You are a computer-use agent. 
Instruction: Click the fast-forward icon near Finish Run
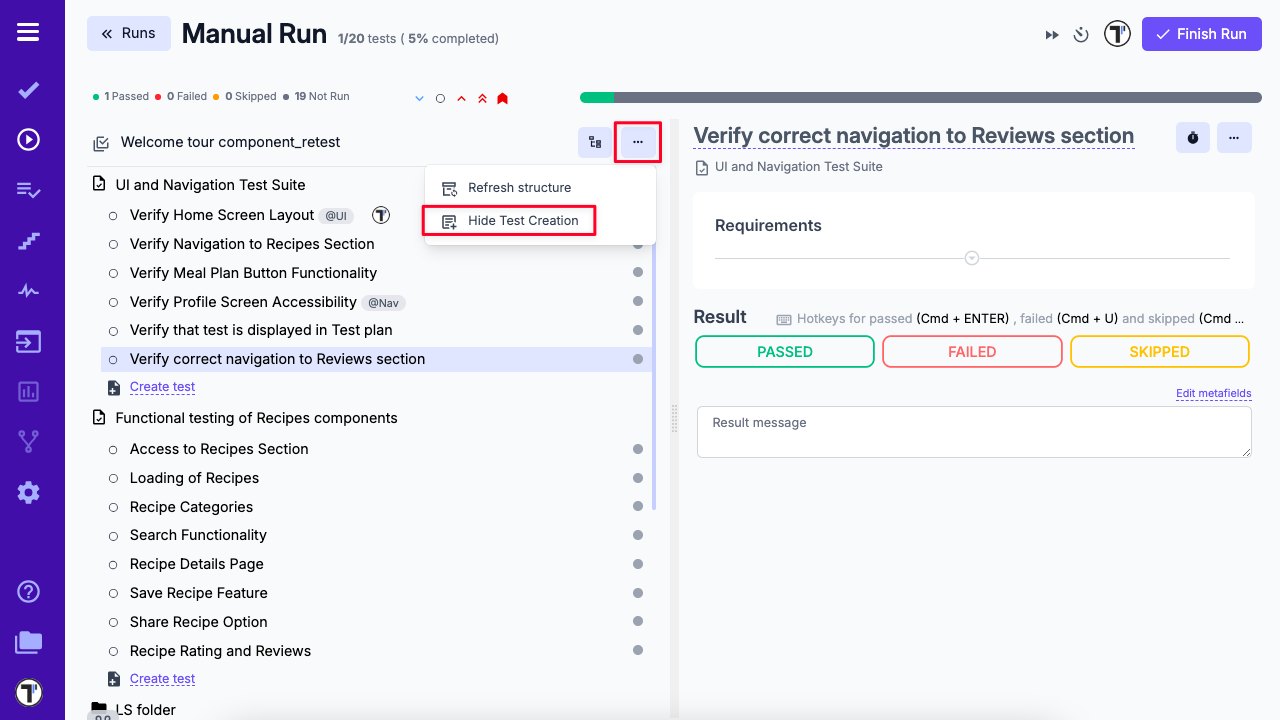[1052, 33]
